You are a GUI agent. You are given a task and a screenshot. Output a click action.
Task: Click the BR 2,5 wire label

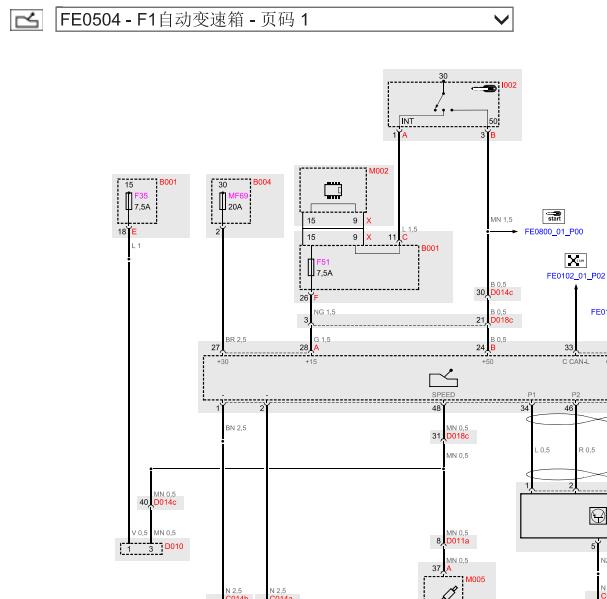point(236,340)
